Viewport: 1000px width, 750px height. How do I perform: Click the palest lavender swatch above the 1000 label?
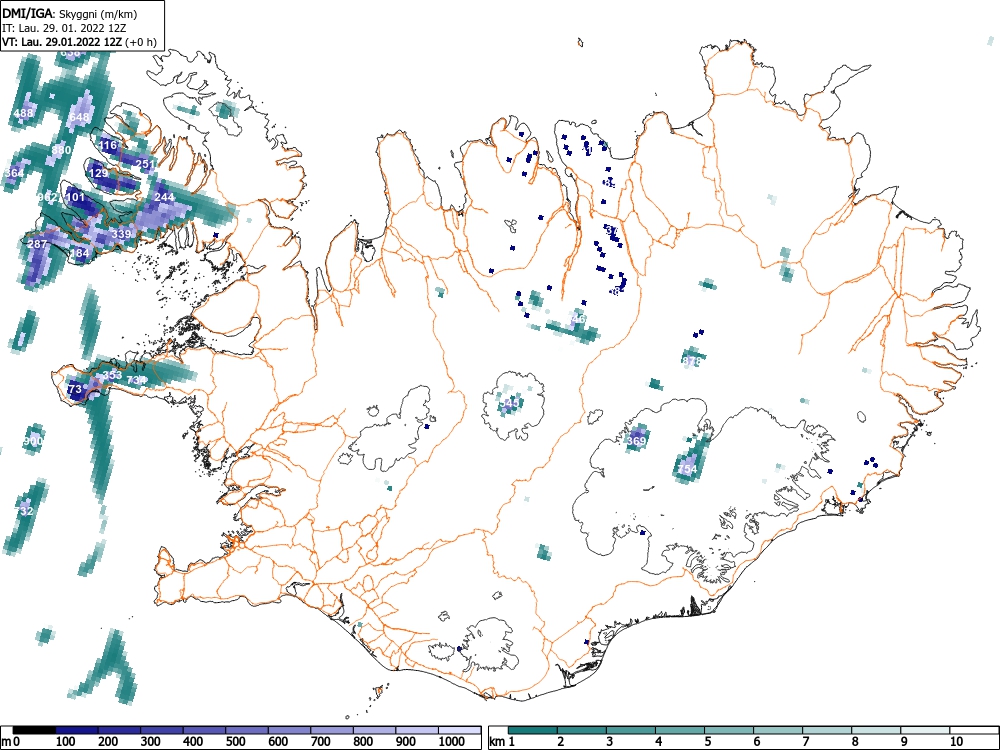click(460, 730)
